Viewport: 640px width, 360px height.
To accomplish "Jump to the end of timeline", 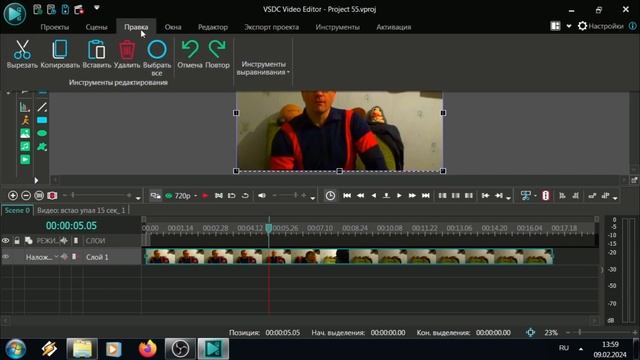I will [x=425, y=196].
